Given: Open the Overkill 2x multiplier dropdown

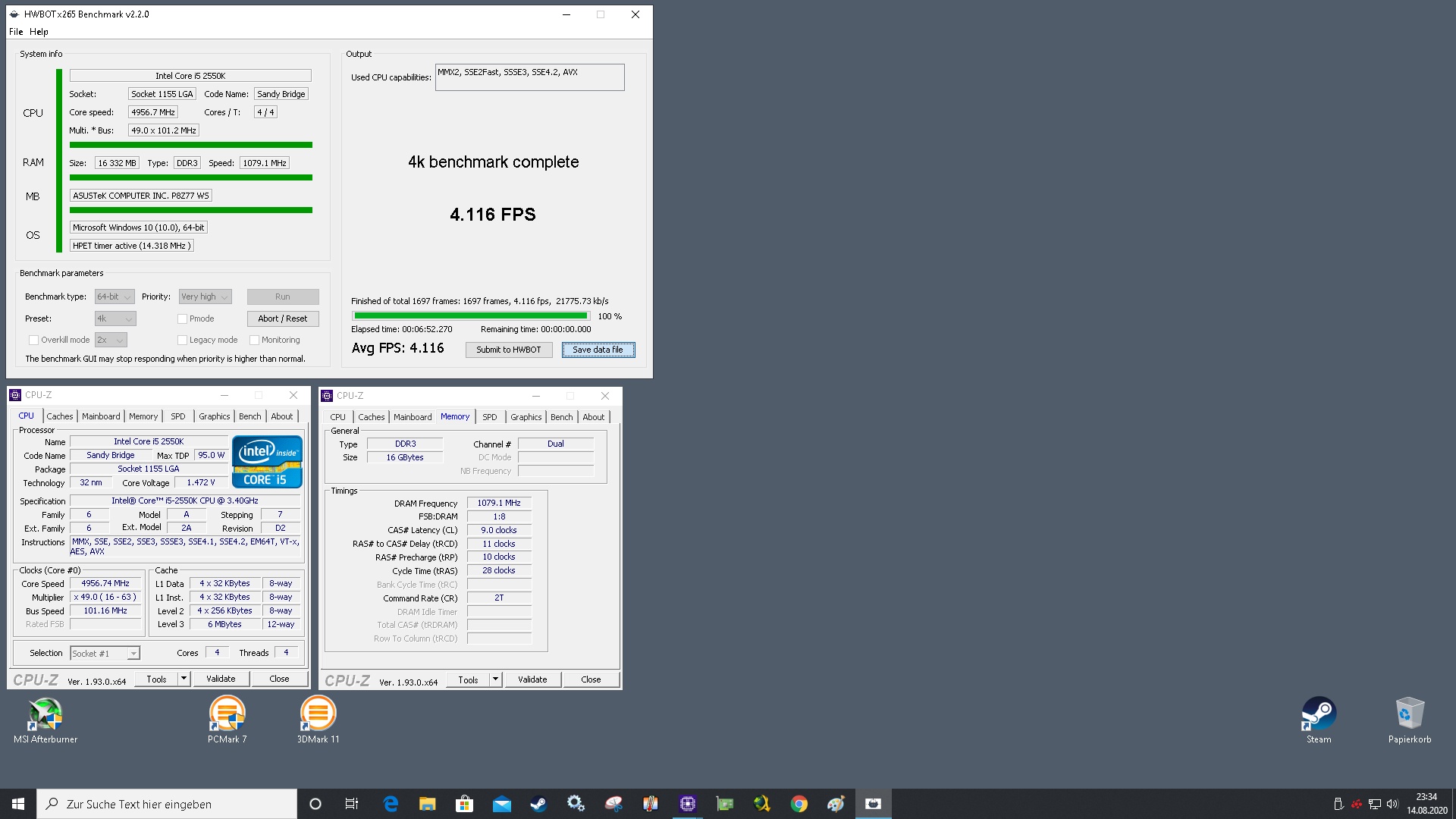Looking at the screenshot, I should coord(111,340).
